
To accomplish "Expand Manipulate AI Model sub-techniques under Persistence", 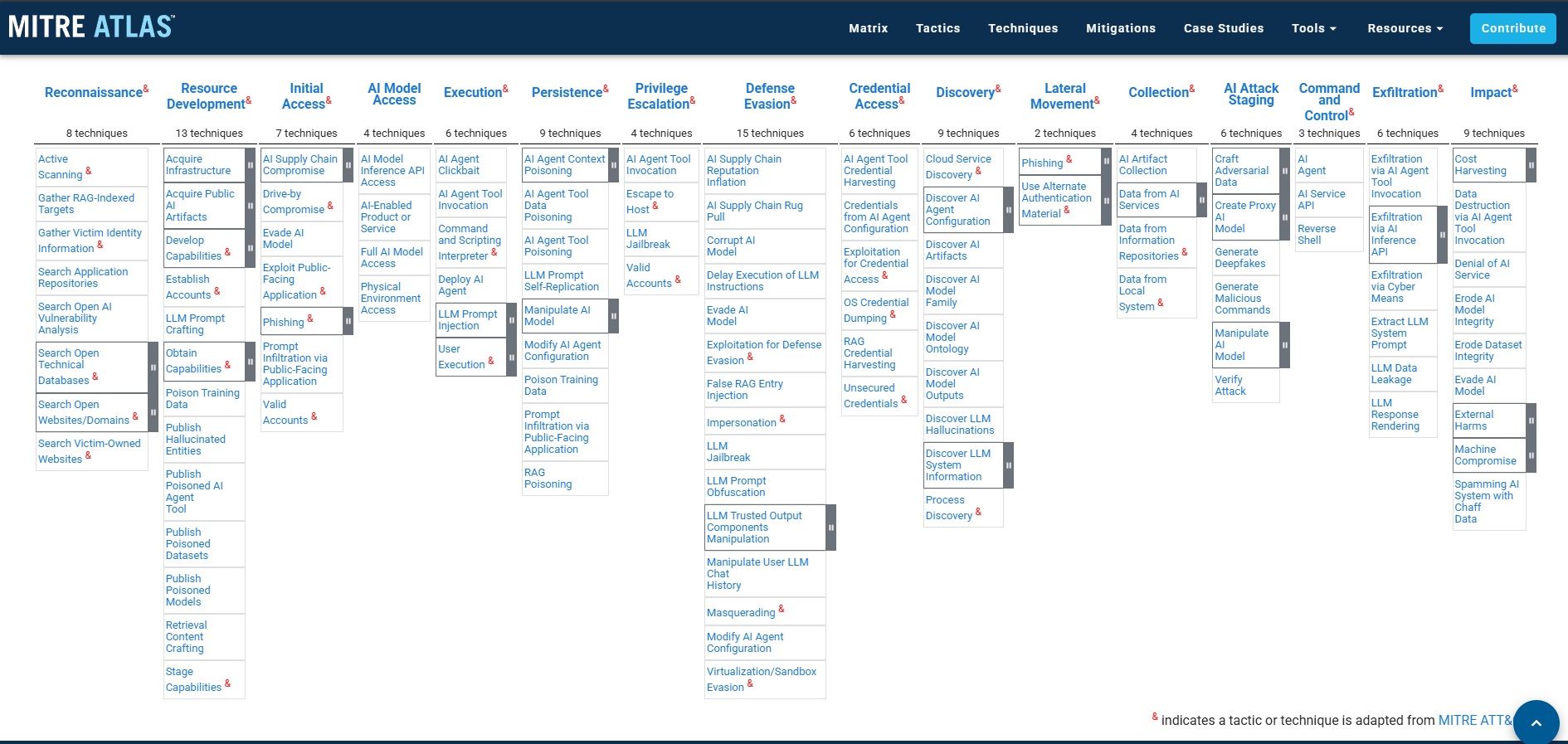I will [614, 316].
